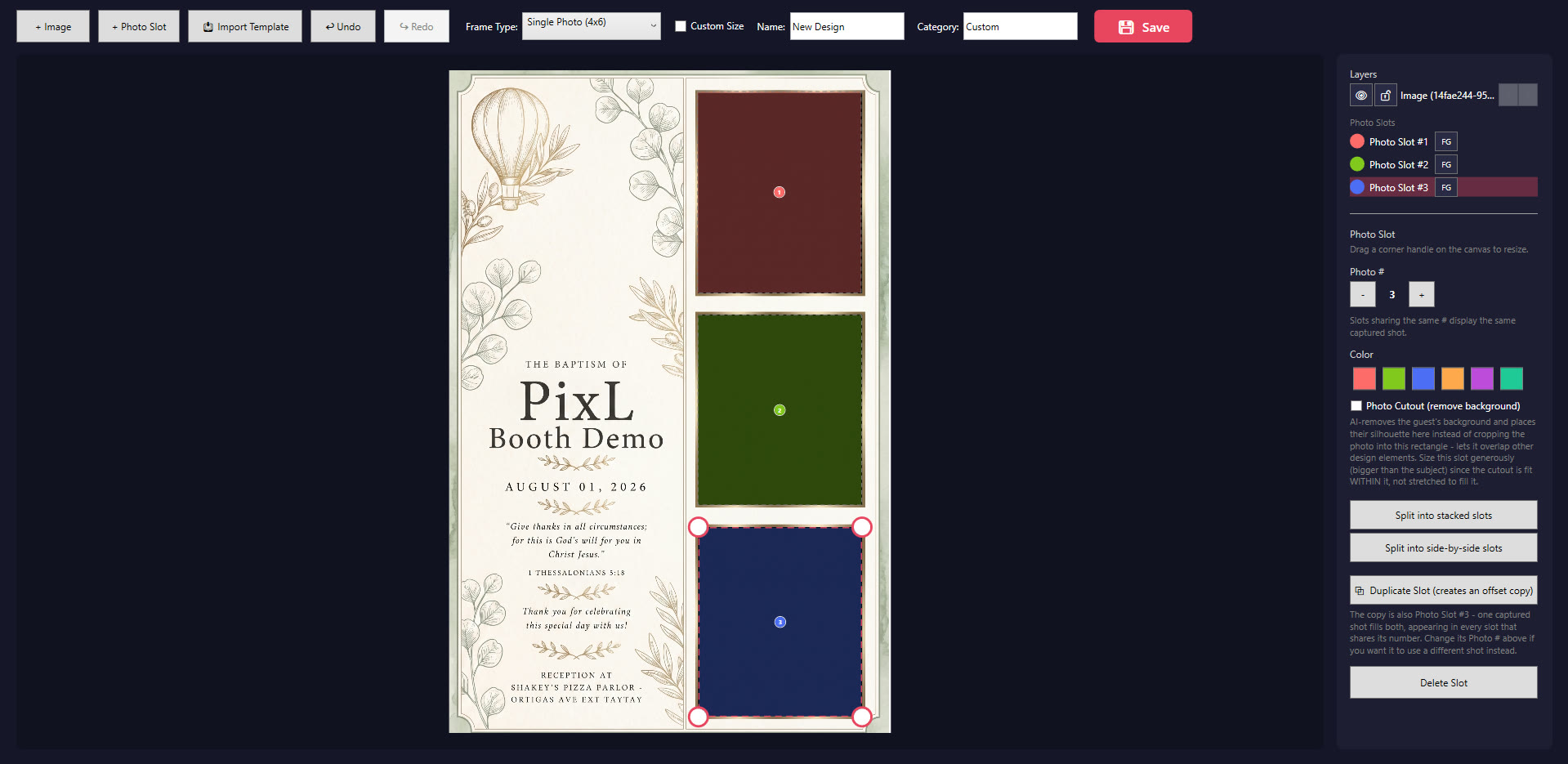The width and height of the screenshot is (1568, 764).
Task: Toggle visibility of the Image layer
Action: pos(1360,96)
